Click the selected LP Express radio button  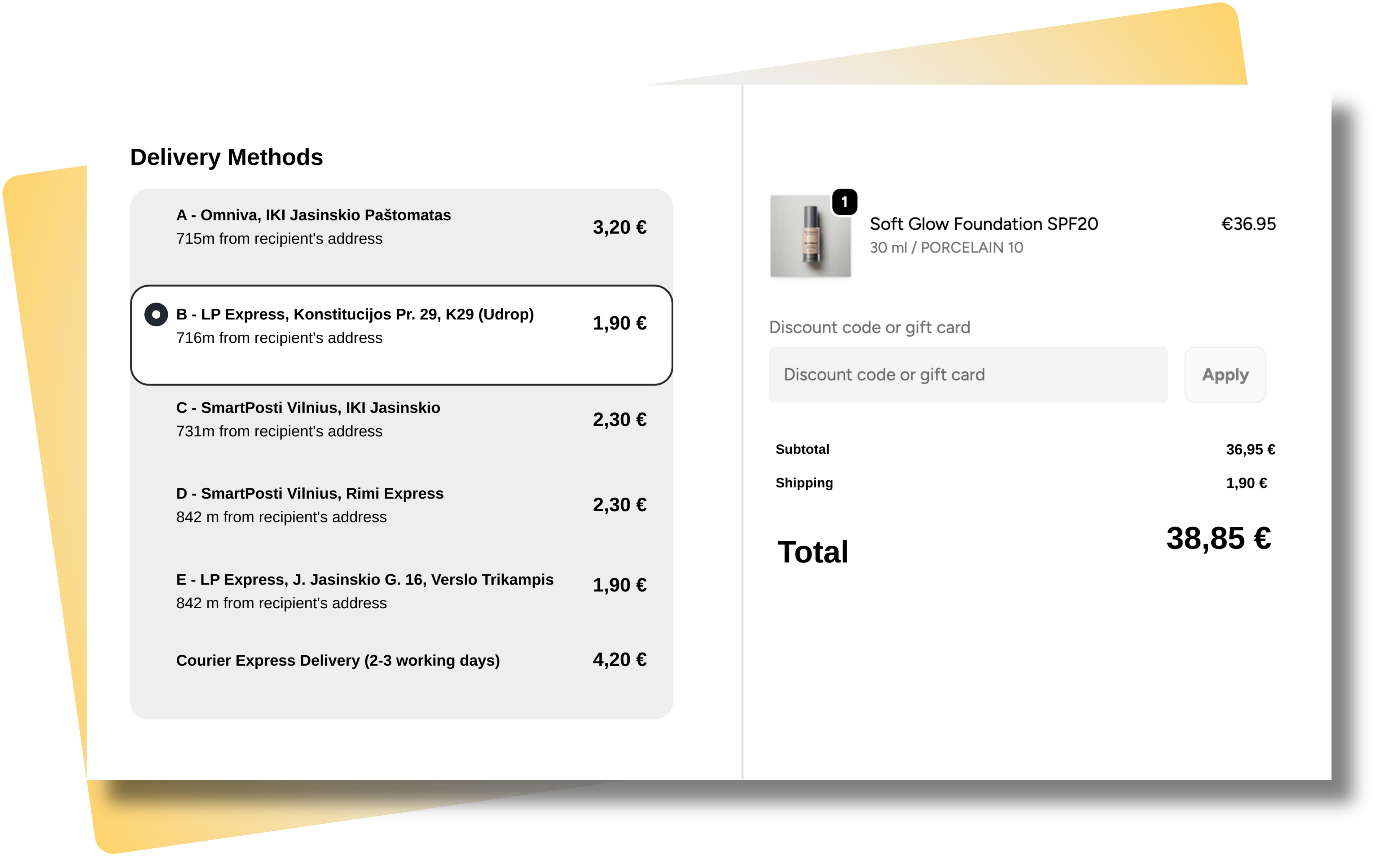point(156,314)
